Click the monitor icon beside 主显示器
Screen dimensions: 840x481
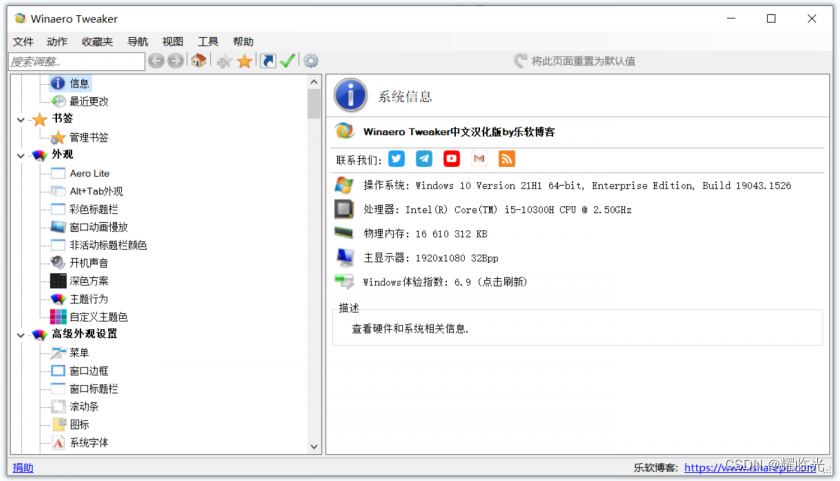(345, 258)
